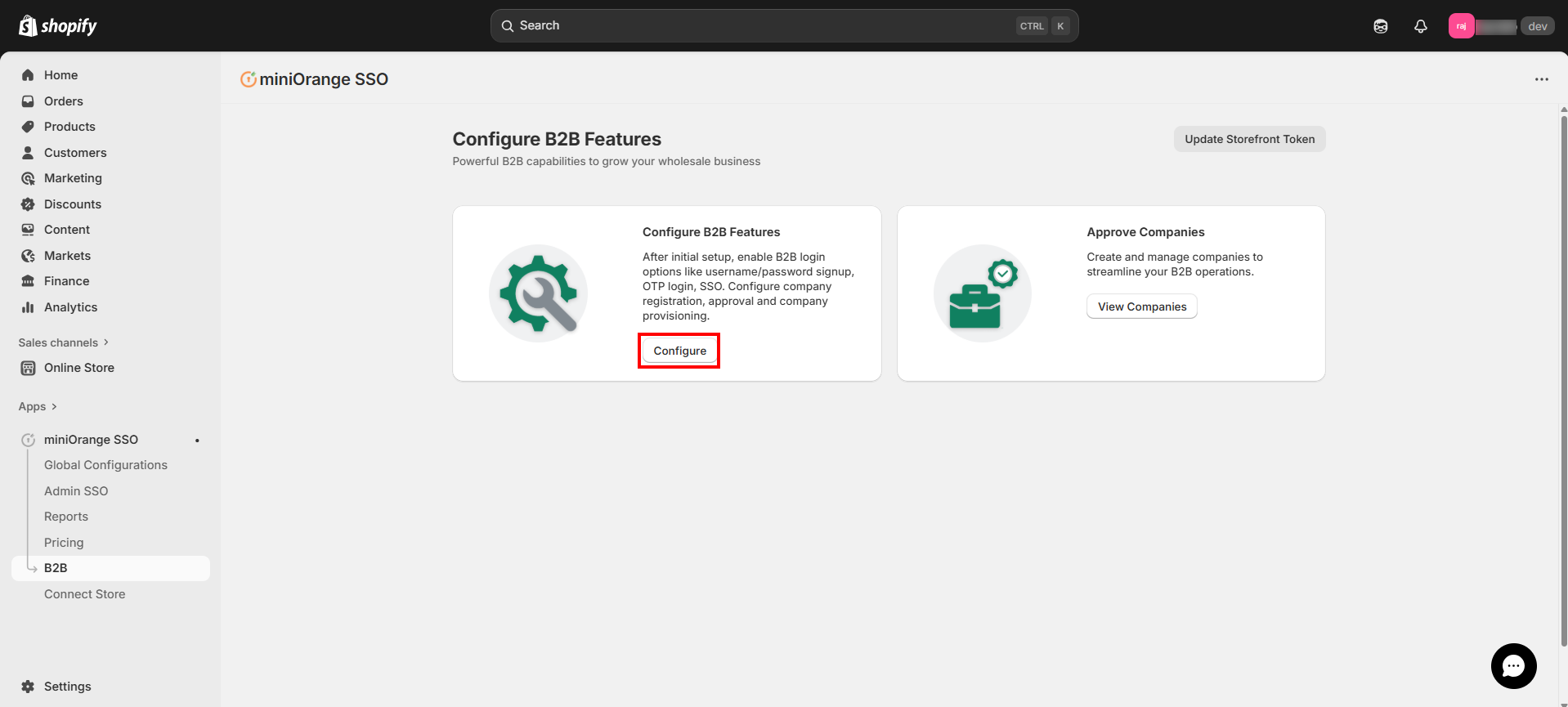Screen dimensions: 1568x707
Task: Open Connect Store submenu item
Action: 85,594
